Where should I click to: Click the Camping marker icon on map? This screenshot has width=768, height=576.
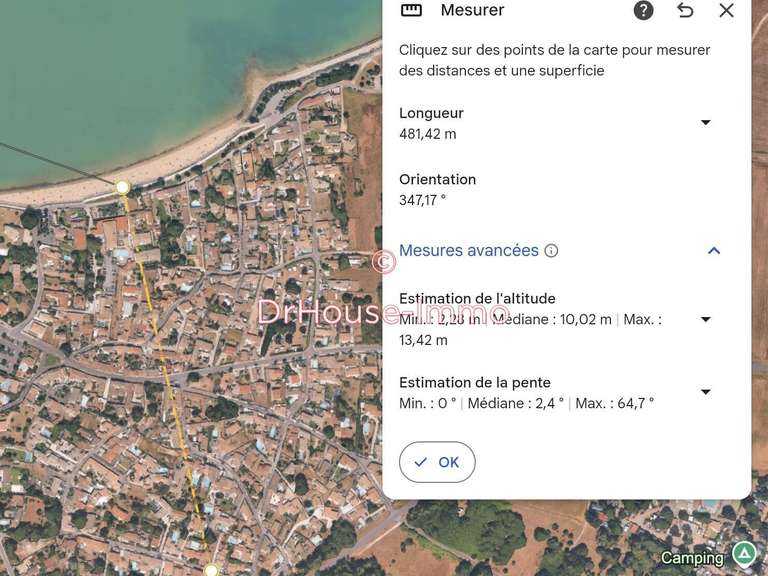744,554
